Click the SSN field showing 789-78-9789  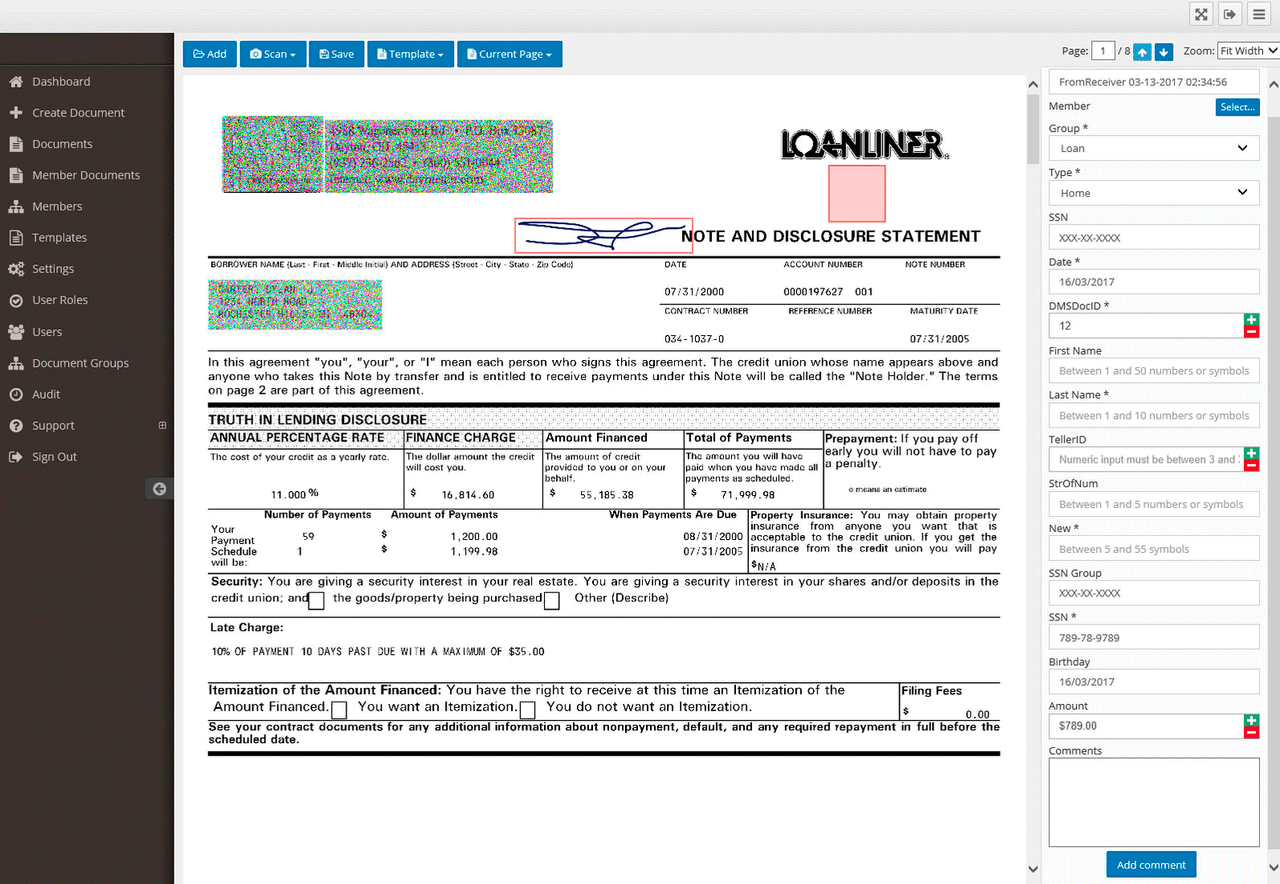click(x=1154, y=637)
